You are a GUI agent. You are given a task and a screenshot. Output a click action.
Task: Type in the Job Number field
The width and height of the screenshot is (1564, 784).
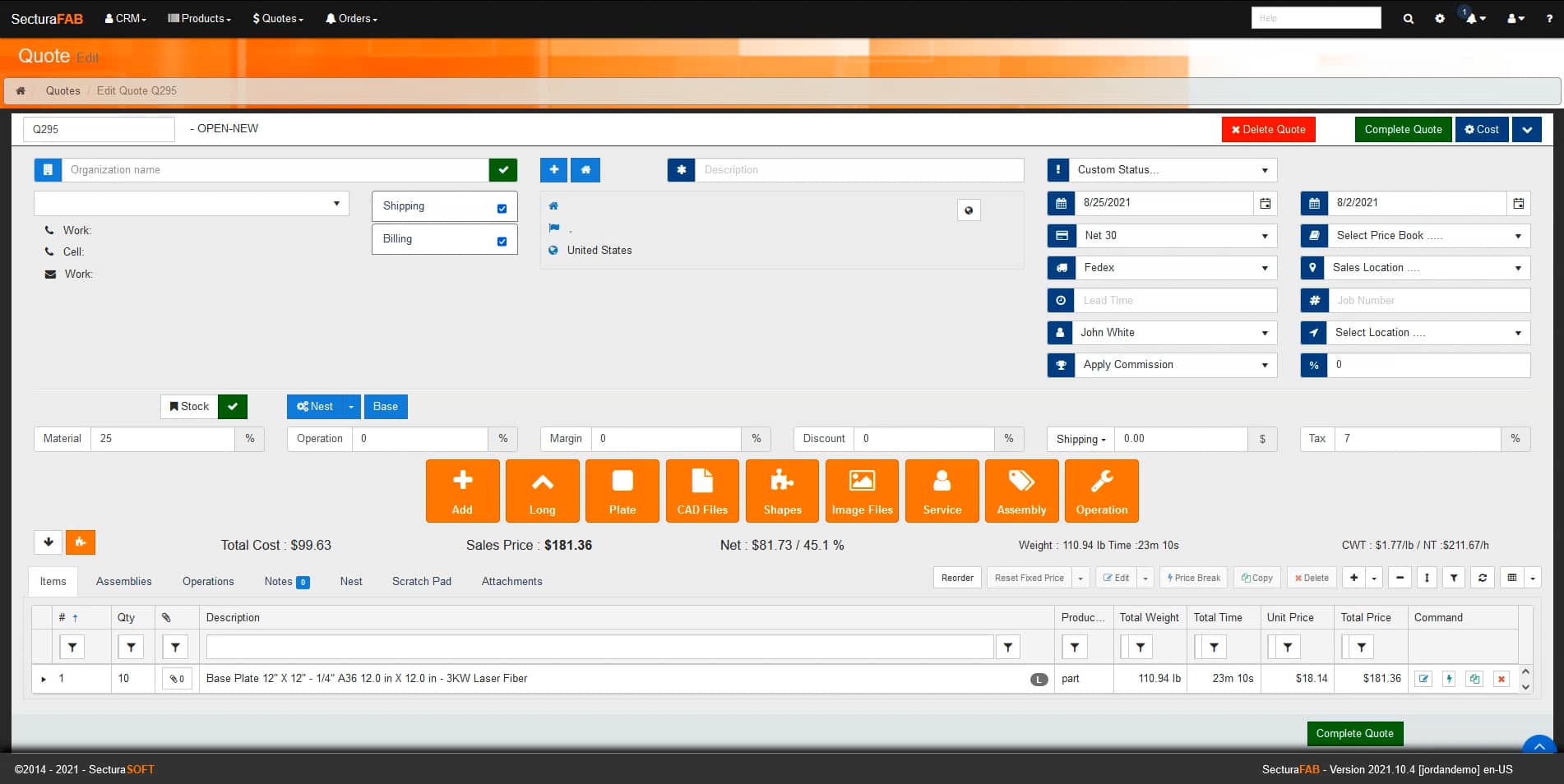point(1429,300)
